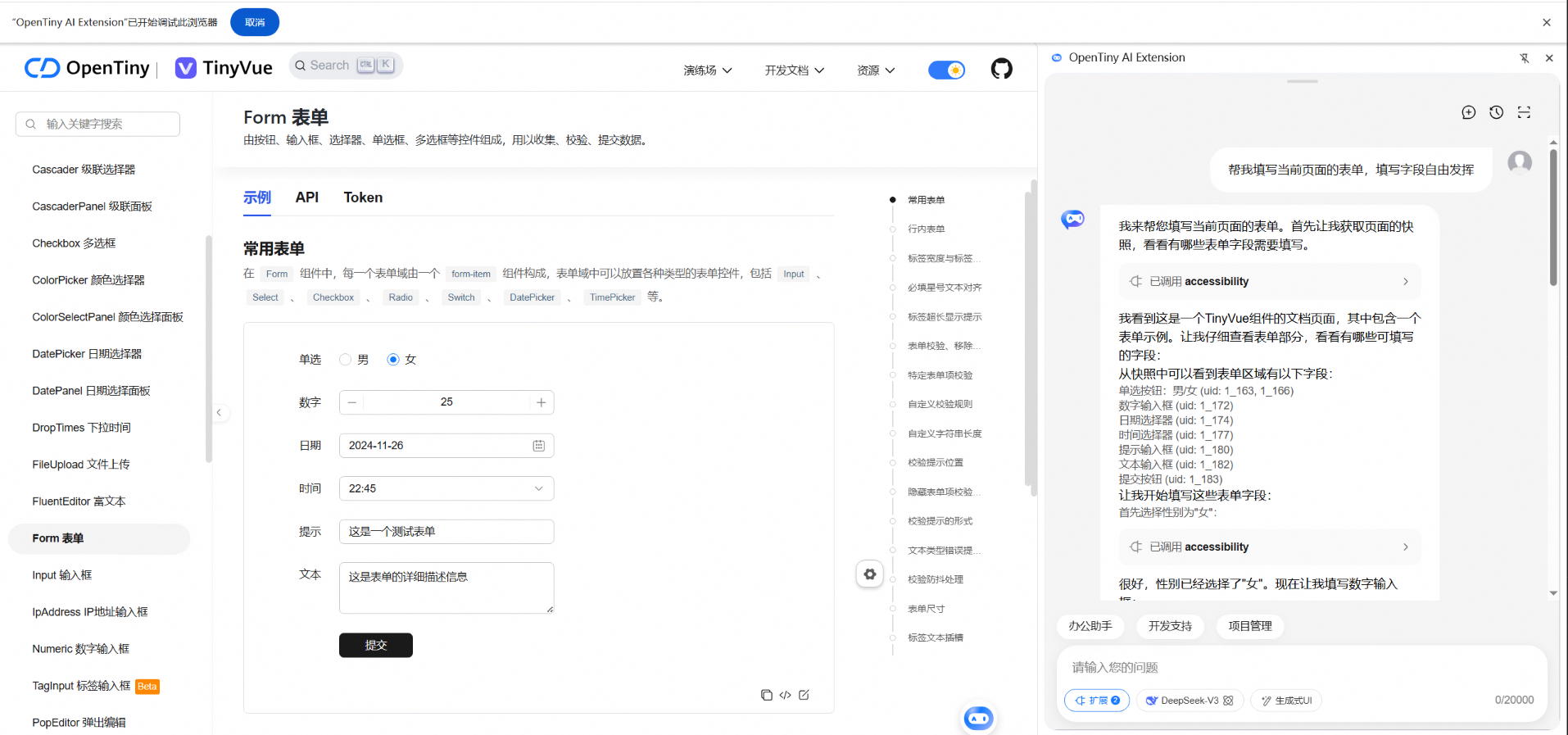Viewport: 1568px width, 735px height.
Task: Click the AI bot avatar in chat
Action: pos(1072,219)
